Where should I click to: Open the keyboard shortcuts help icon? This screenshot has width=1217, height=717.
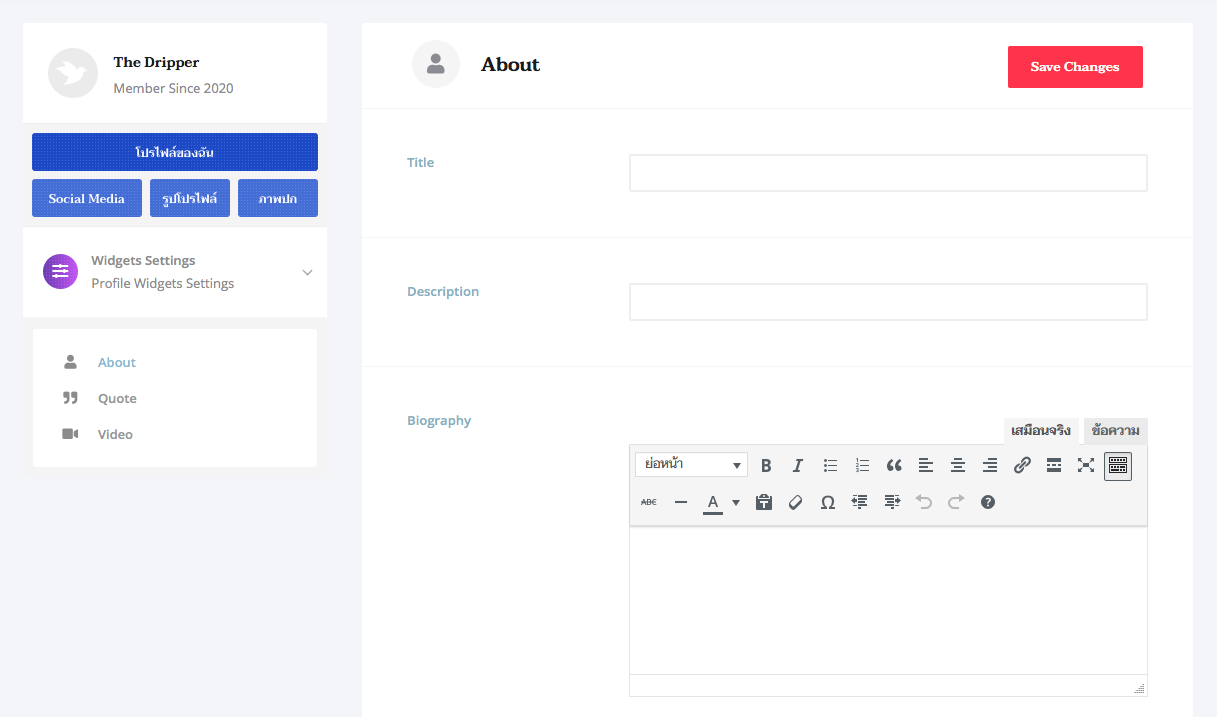988,502
